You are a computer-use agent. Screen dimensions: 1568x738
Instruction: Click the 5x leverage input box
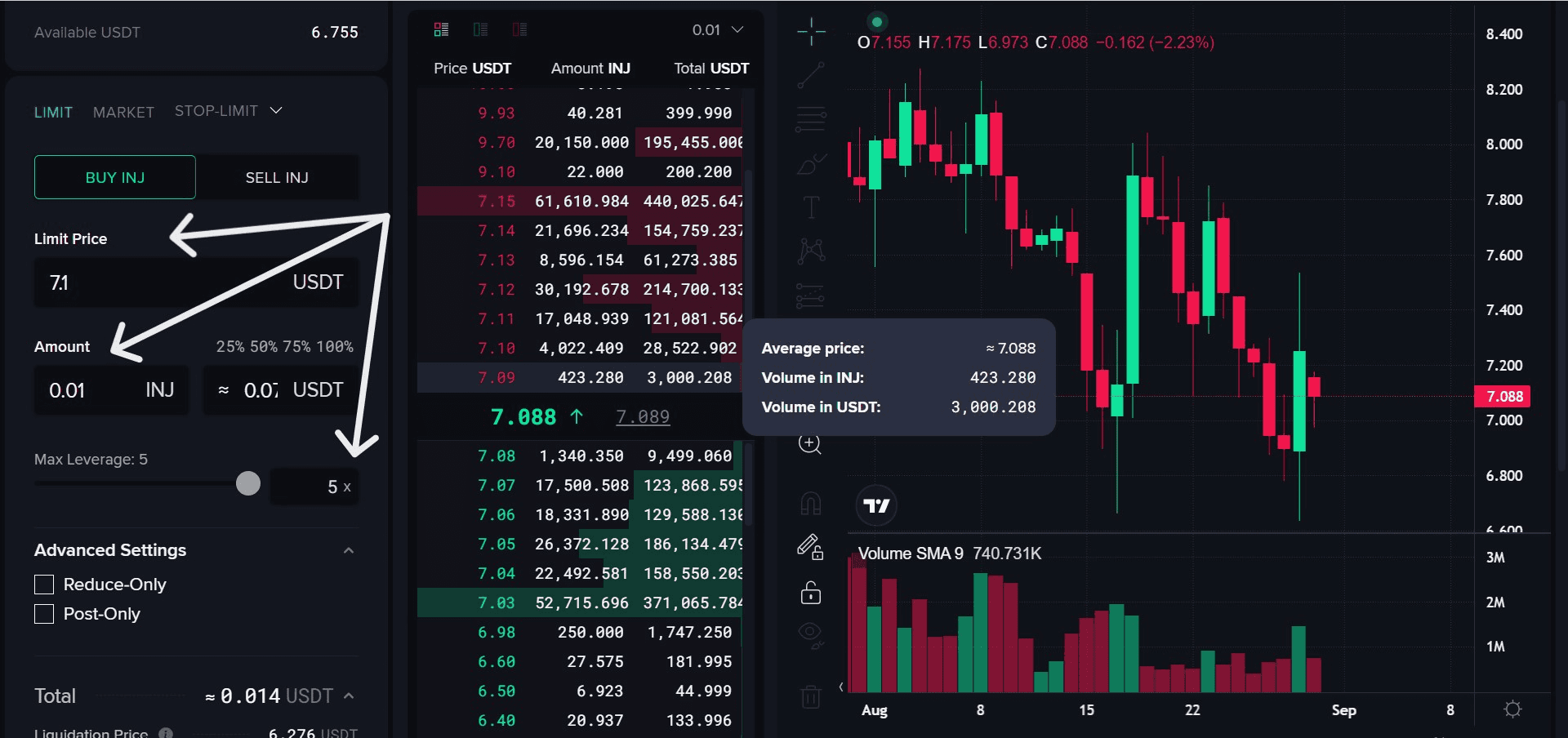point(314,487)
